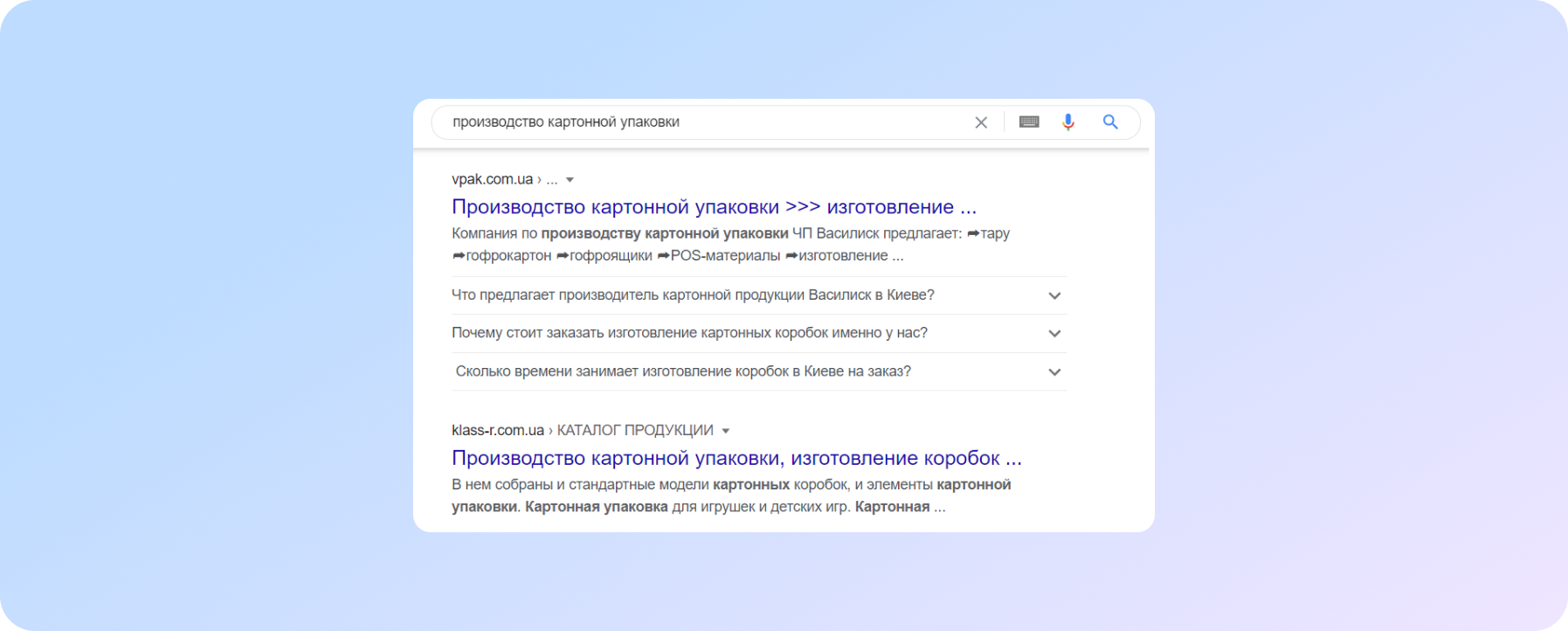
Task: Click snippet text 'Компания по производству картонной упаковки'
Action: coord(619,233)
